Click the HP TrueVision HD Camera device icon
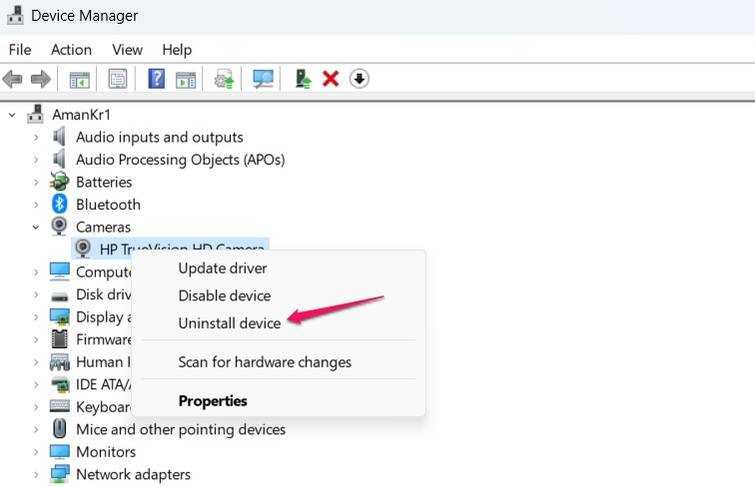 [x=83, y=249]
